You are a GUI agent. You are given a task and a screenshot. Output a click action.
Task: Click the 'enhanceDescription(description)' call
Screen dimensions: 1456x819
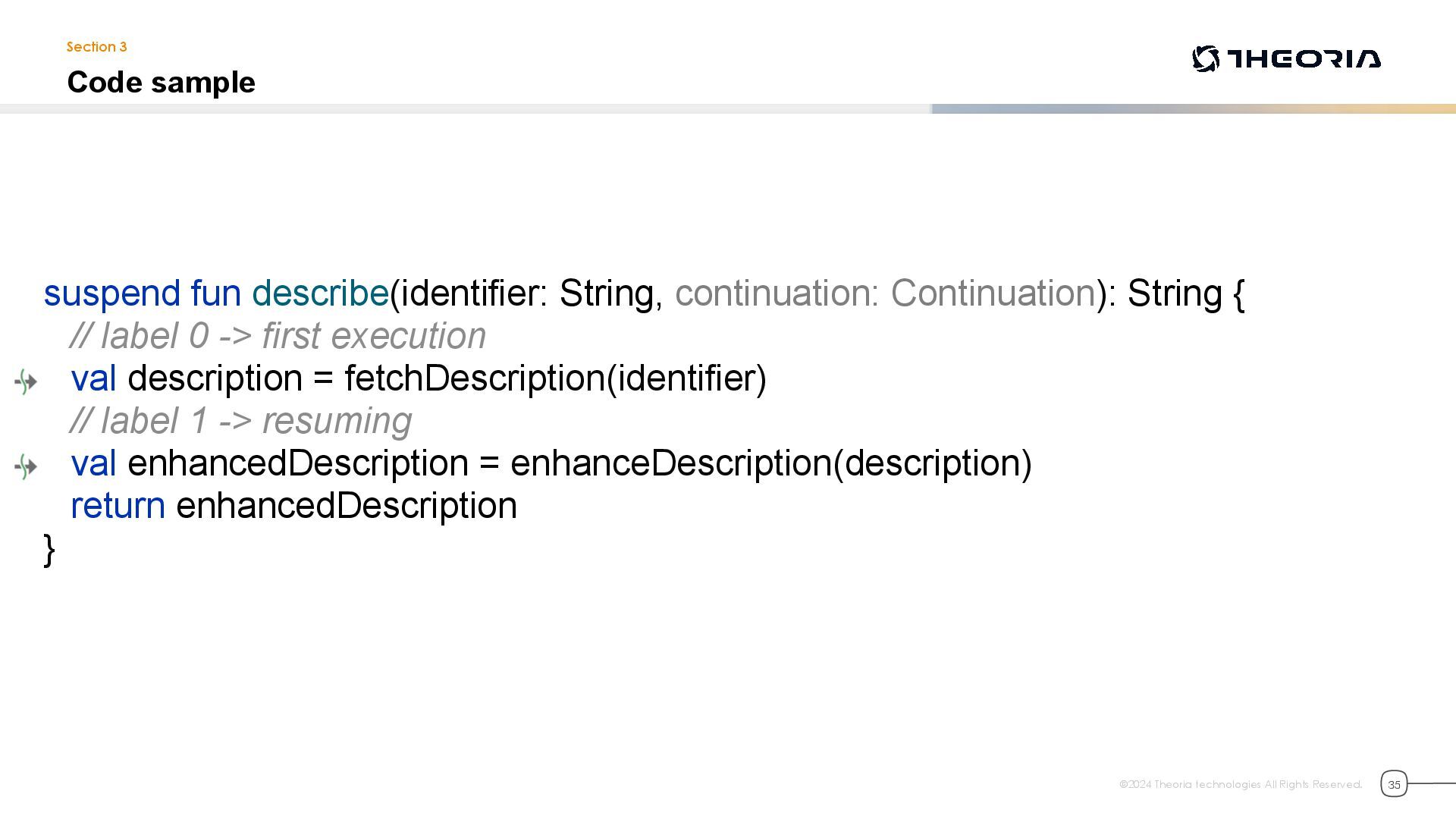770,463
